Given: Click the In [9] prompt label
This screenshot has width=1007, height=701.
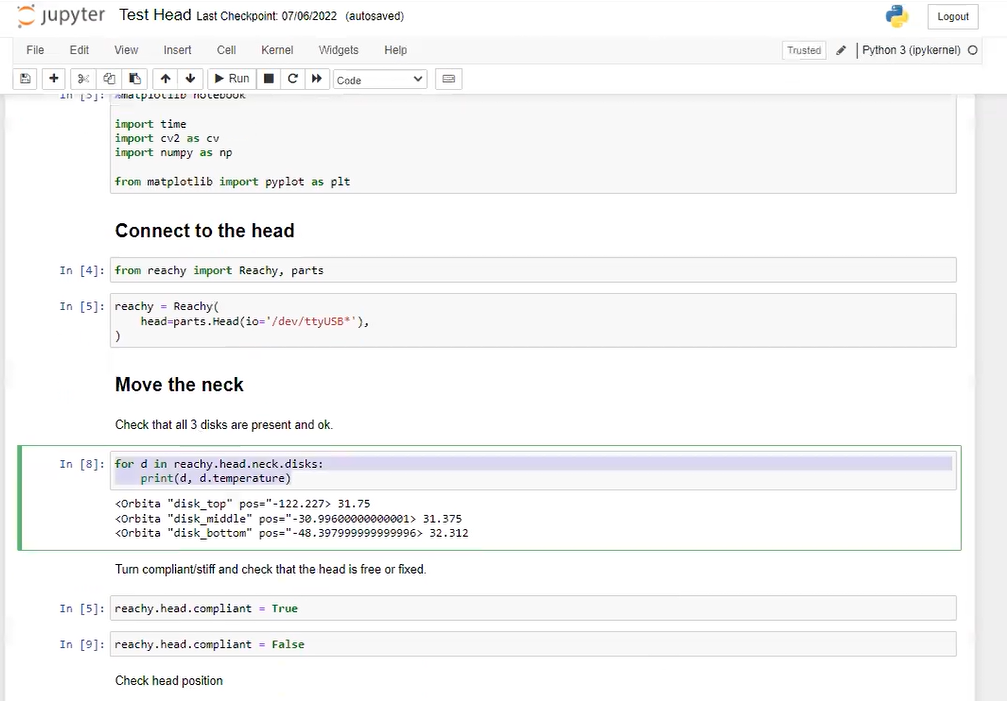Looking at the screenshot, I should tap(82, 644).
